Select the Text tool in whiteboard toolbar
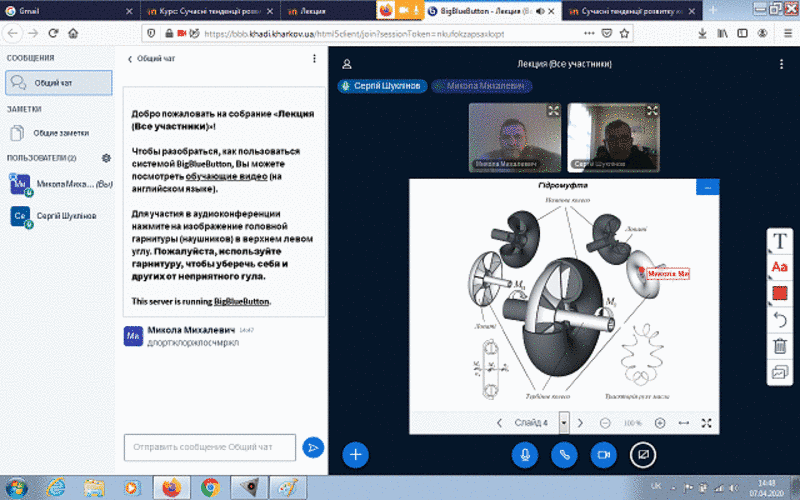Image resolution: width=800 pixels, height=500 pixels. pos(780,240)
